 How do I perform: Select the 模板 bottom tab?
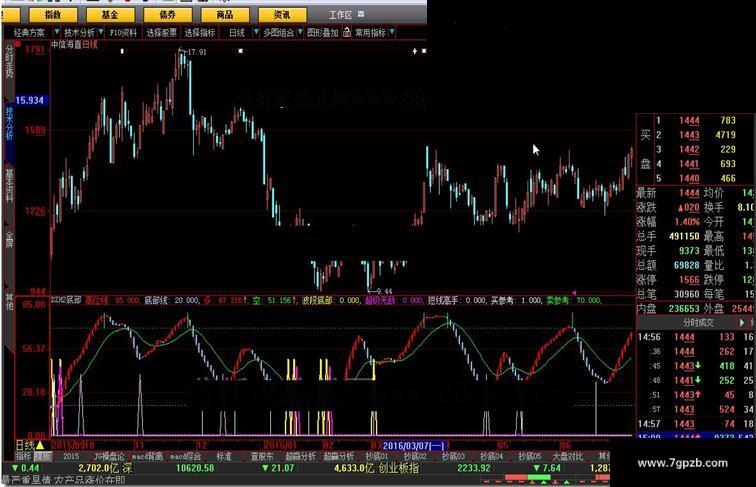pos(43,456)
